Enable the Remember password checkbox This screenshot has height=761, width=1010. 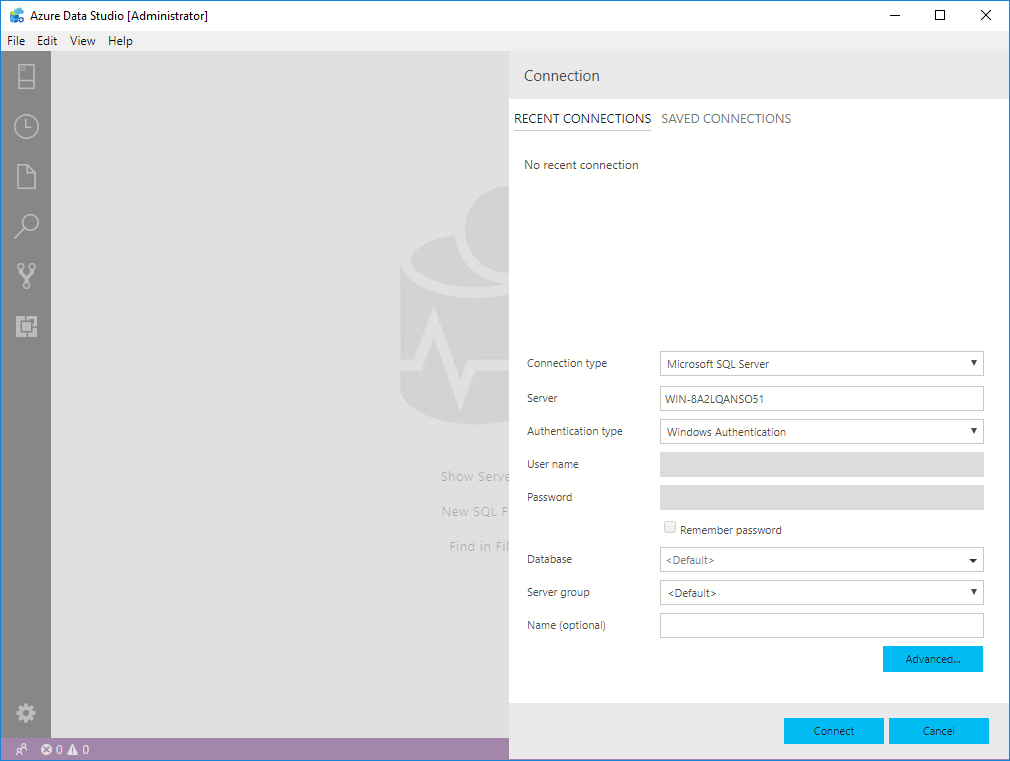(670, 528)
